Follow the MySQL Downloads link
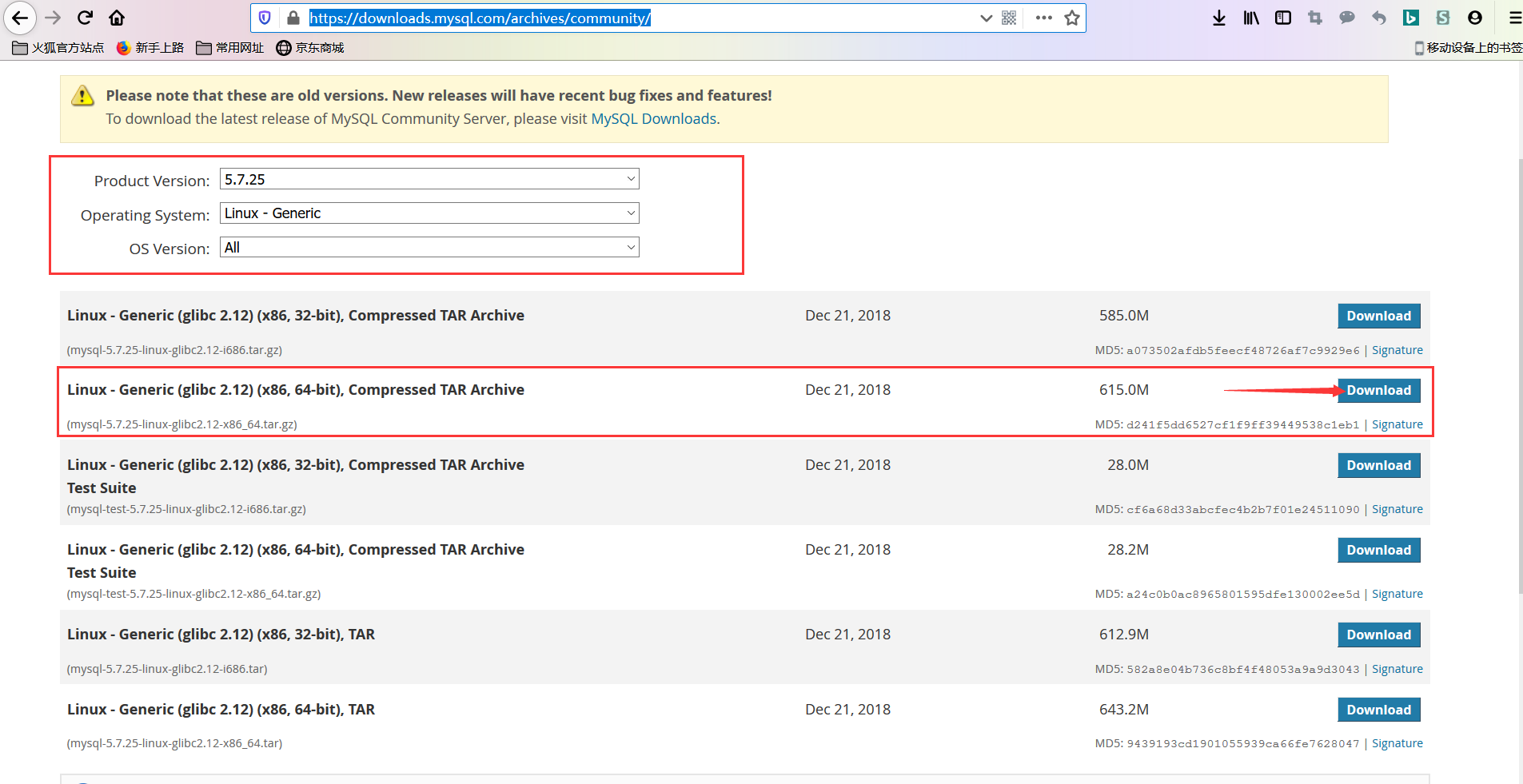 coord(653,118)
